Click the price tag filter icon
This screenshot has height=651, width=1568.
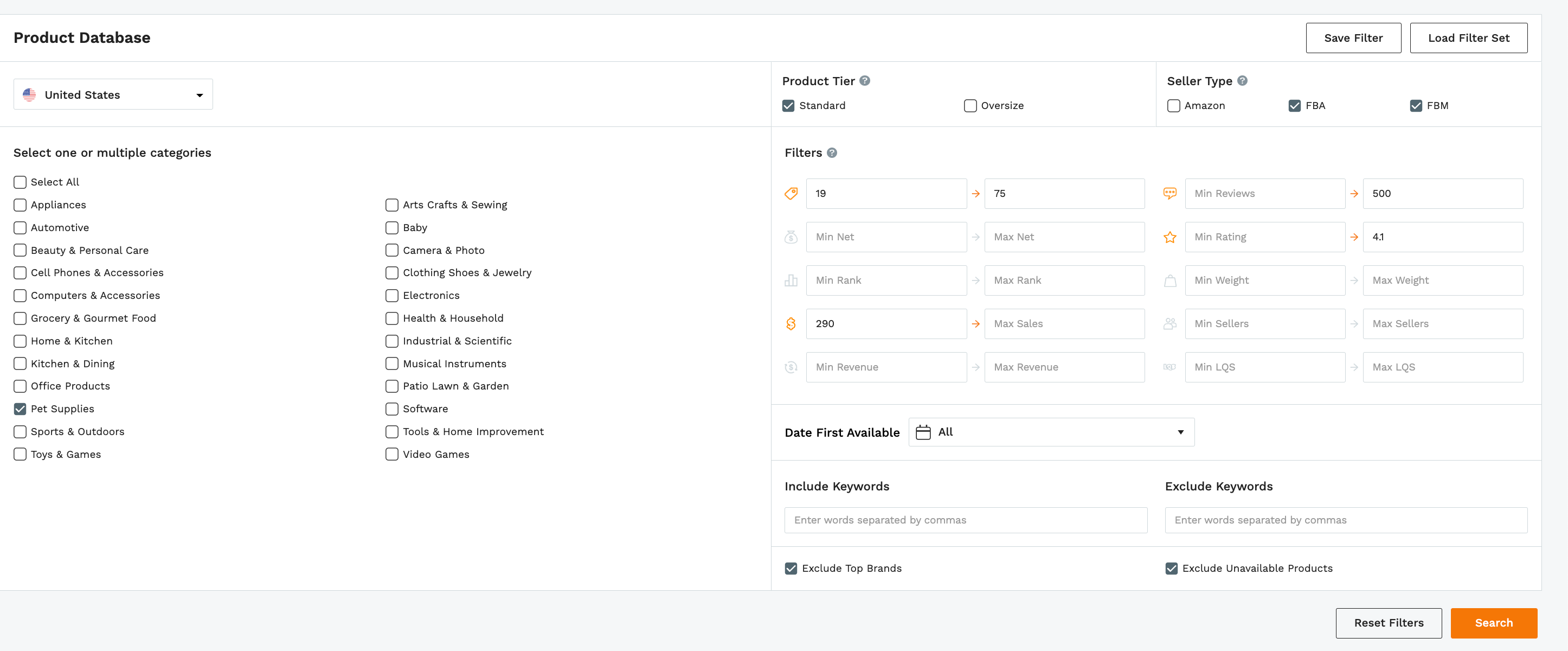click(791, 194)
